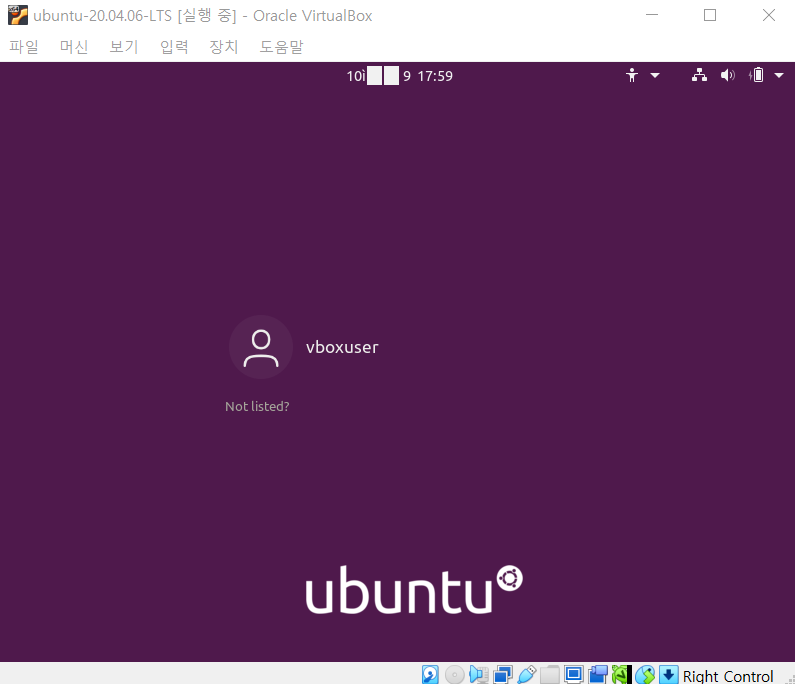Click the hard disk activity status icon
Screen dimensions: 795x684
tap(430, 675)
